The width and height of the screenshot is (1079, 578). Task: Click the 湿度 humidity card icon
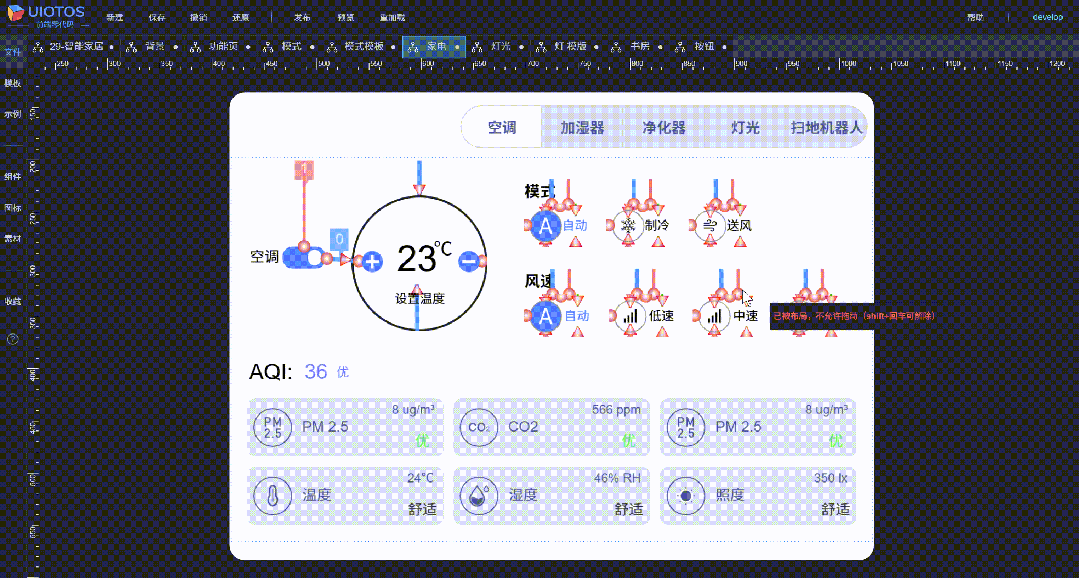point(479,495)
